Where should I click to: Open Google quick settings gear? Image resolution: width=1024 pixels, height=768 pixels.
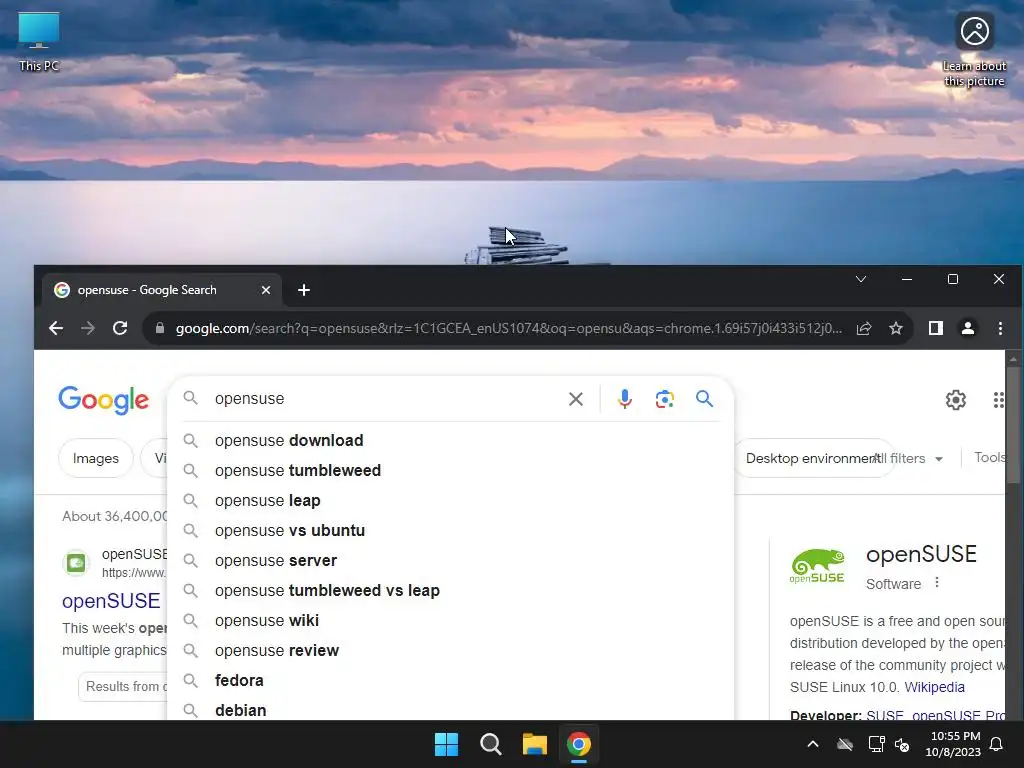(955, 400)
